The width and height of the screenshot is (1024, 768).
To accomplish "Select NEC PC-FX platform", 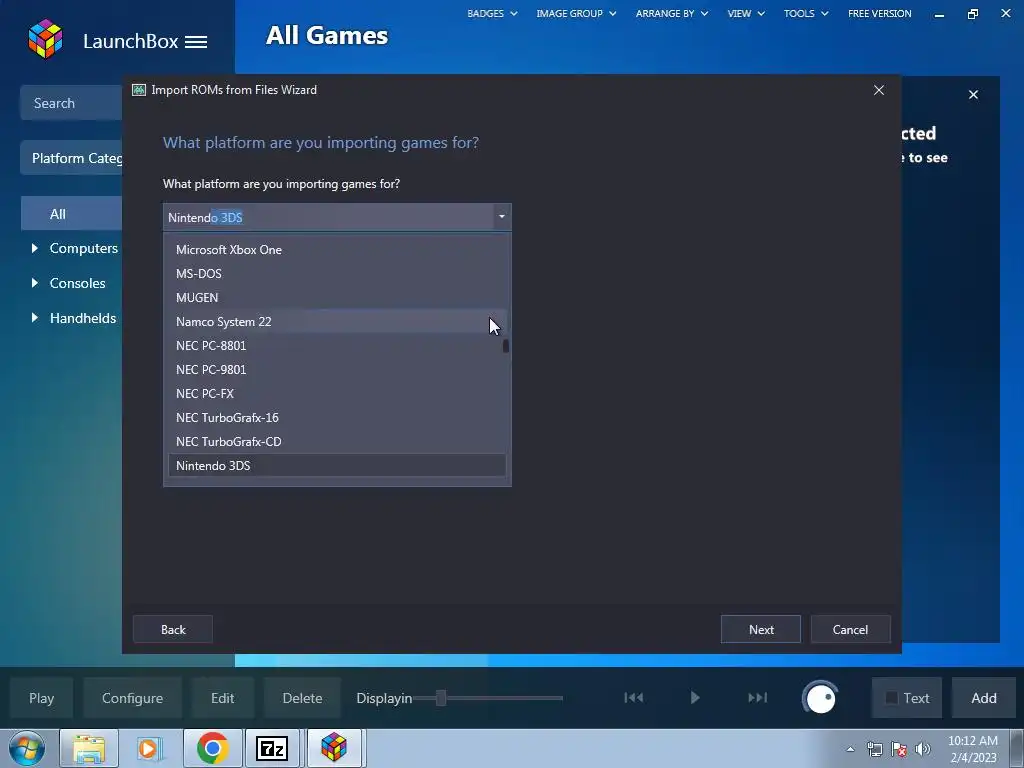I will (x=337, y=394).
